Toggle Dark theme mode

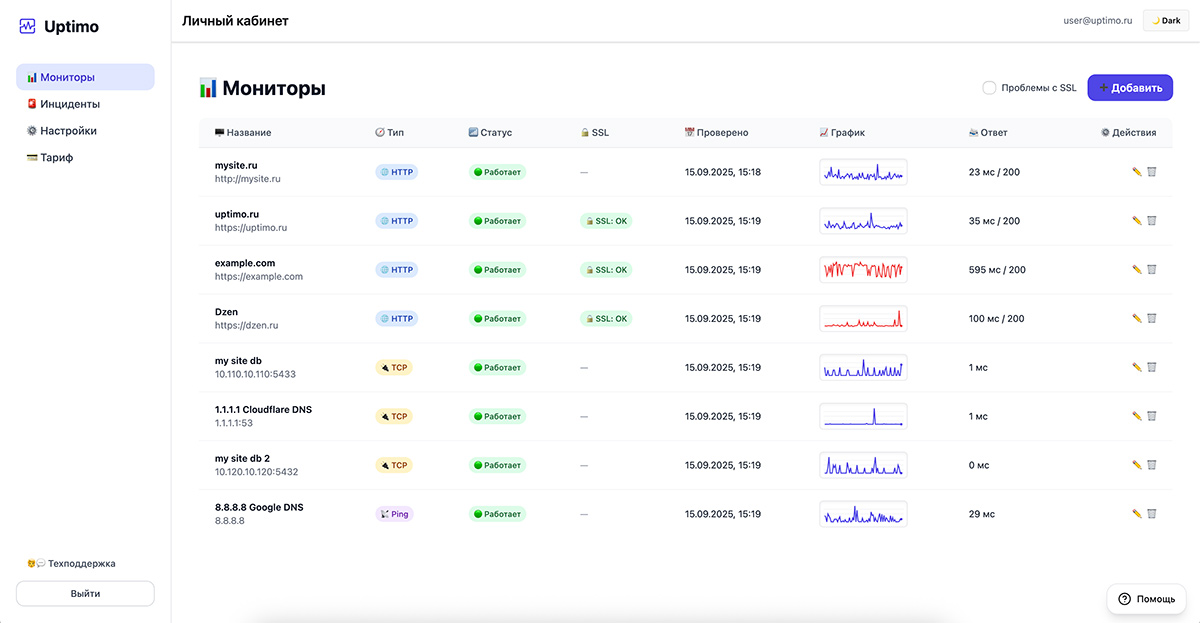[1166, 21]
